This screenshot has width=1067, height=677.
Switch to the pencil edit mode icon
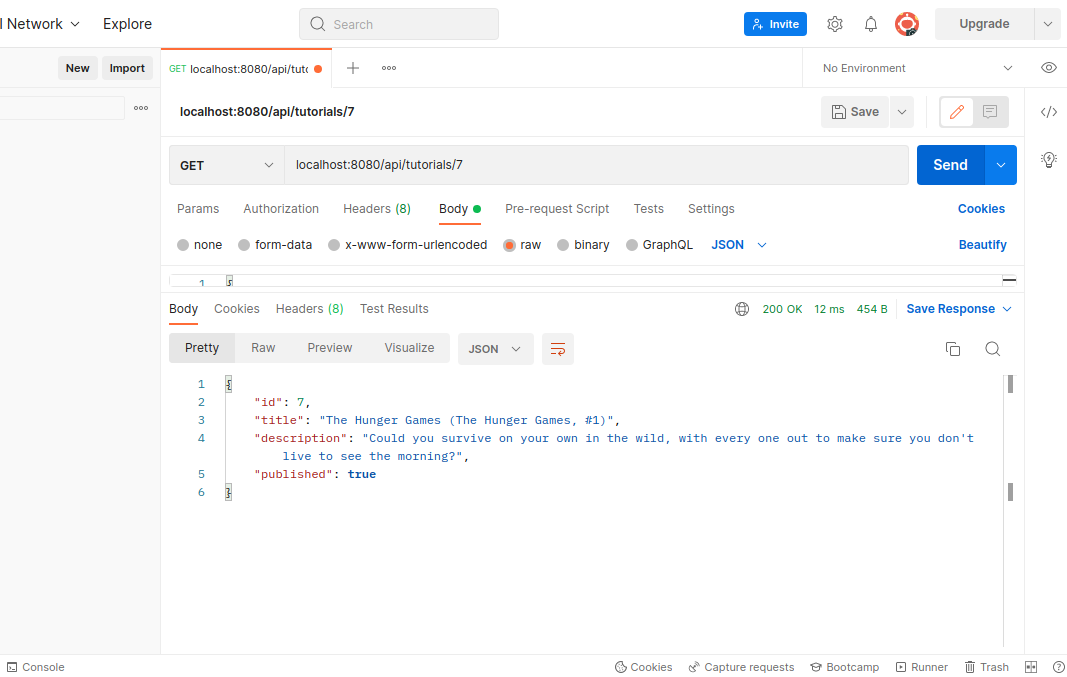pyautogui.click(x=957, y=112)
